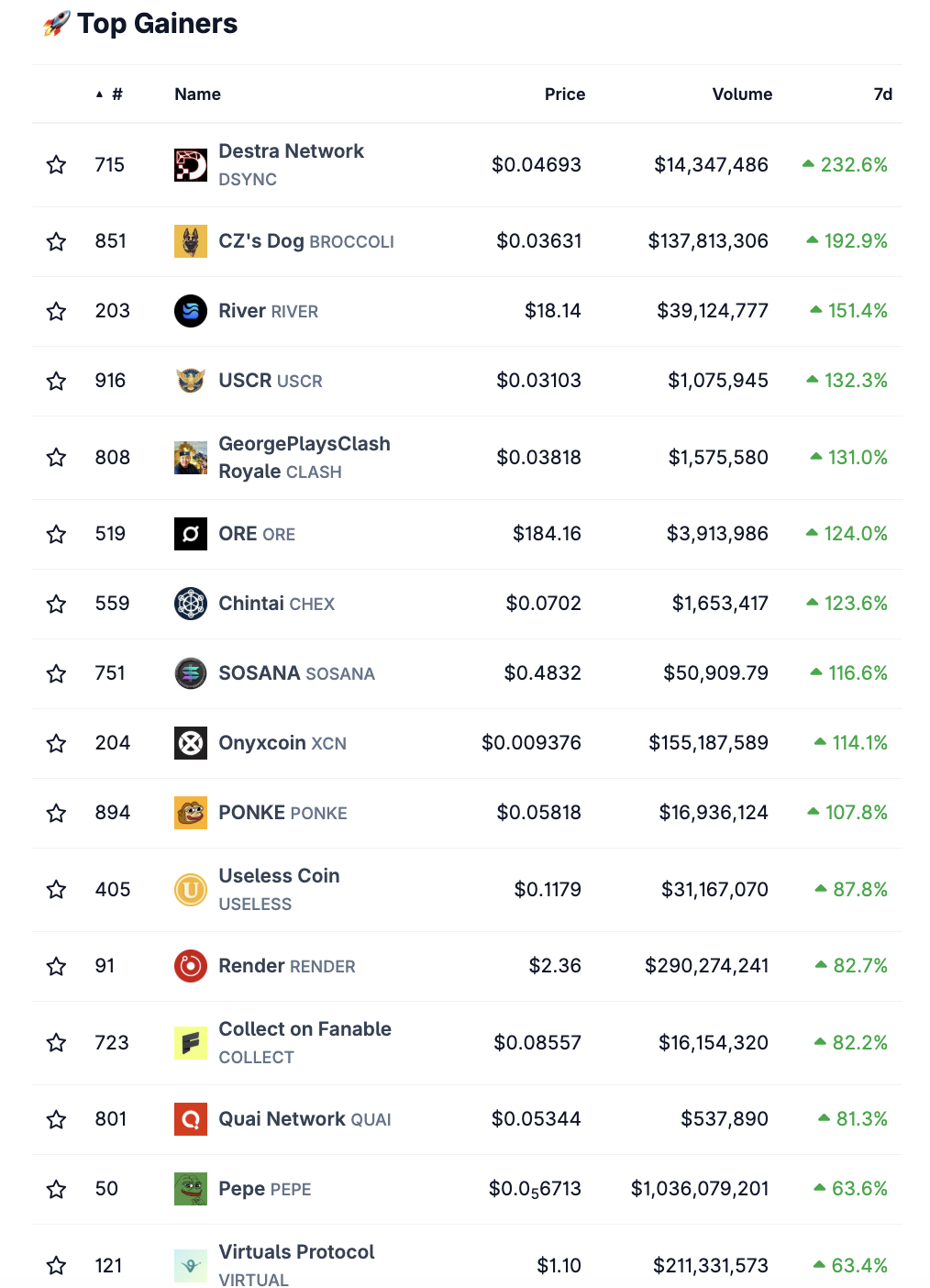This screenshot has height=1288, width=930.
Task: Open the Virtuals Protocol page
Action: click(x=297, y=1251)
